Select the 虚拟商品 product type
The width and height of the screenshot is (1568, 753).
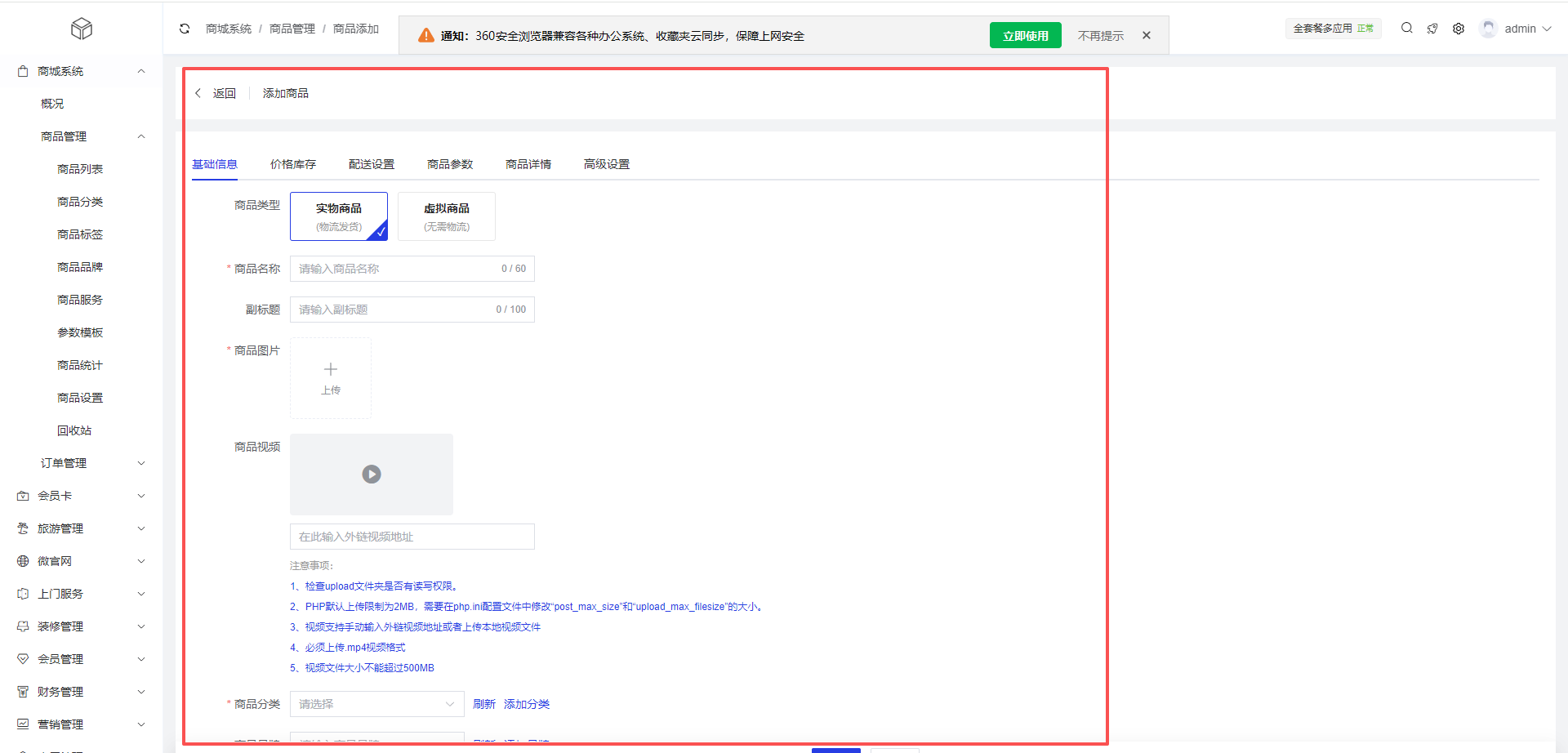[x=446, y=216]
